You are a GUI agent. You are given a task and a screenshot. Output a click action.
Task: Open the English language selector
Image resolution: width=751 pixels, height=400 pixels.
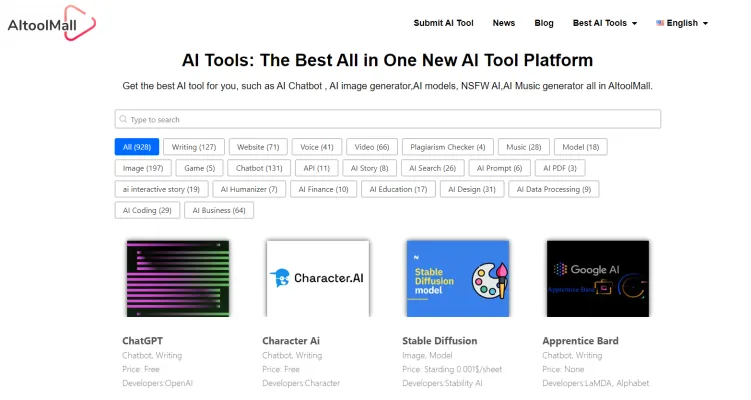click(x=682, y=23)
